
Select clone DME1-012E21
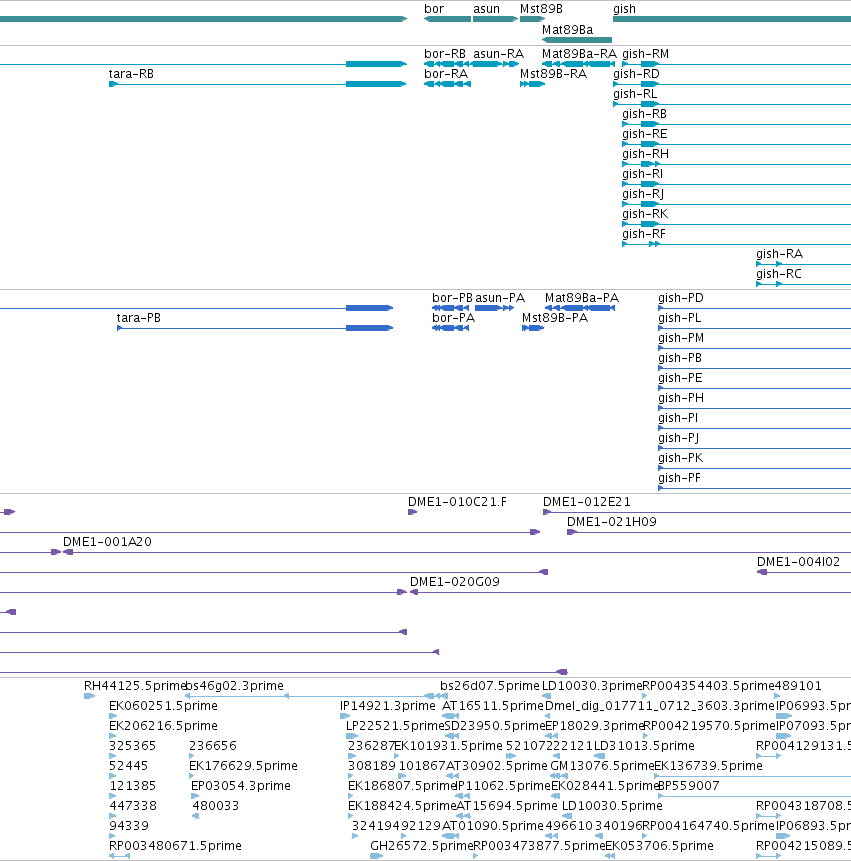[x=697, y=512]
